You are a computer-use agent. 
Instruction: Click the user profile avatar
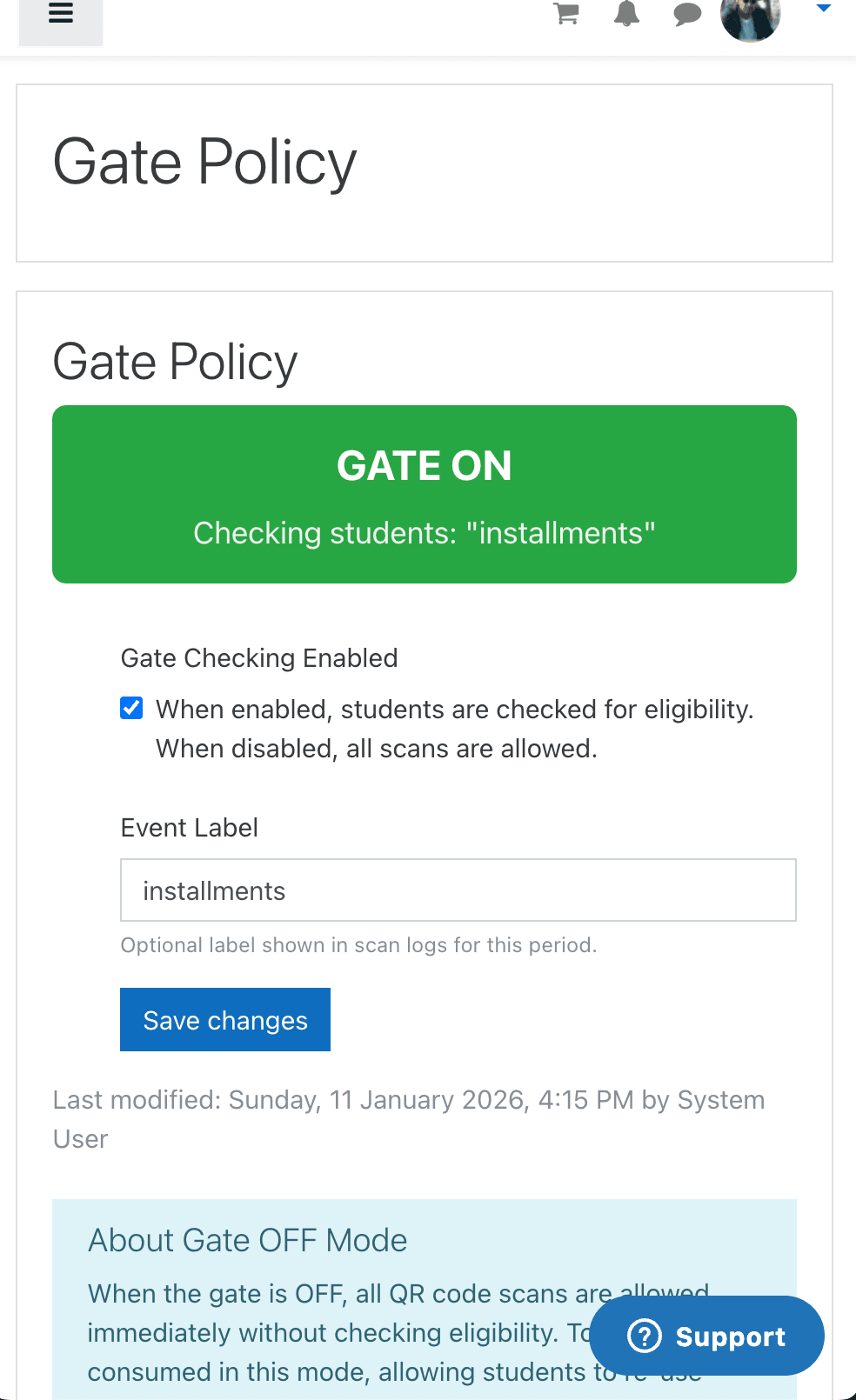(x=750, y=17)
